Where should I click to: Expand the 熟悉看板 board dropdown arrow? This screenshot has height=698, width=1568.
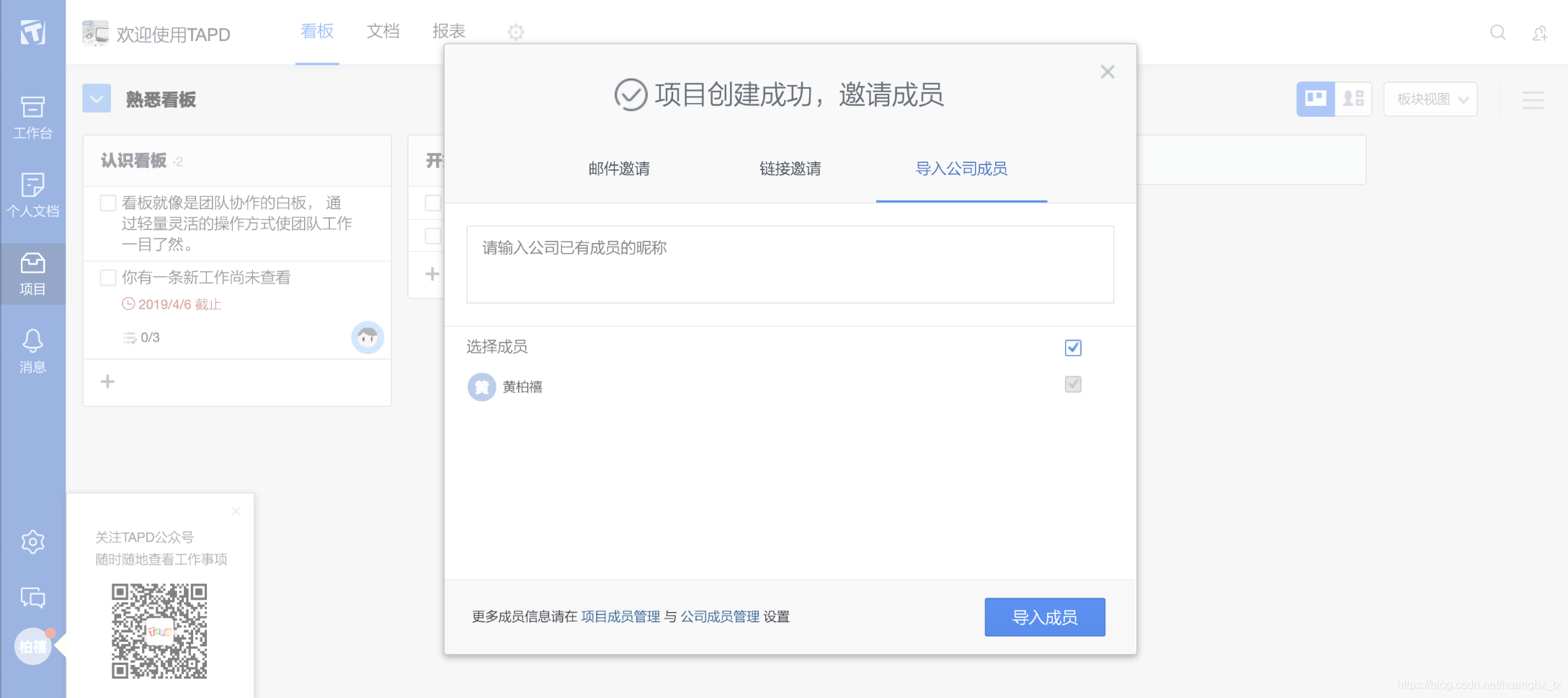point(97,98)
